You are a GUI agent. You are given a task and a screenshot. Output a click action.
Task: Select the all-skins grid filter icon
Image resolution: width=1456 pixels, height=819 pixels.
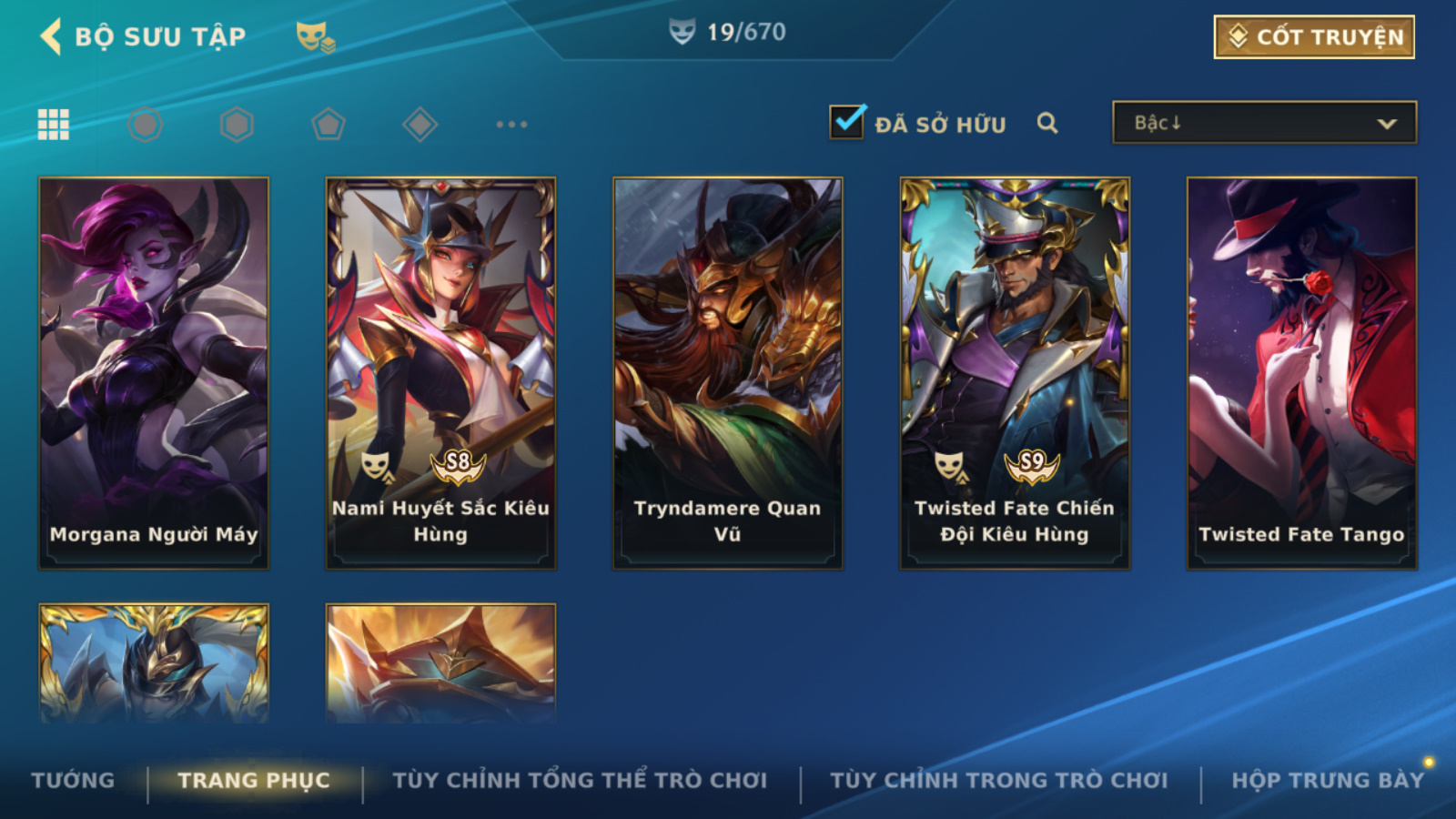pyautogui.click(x=54, y=124)
